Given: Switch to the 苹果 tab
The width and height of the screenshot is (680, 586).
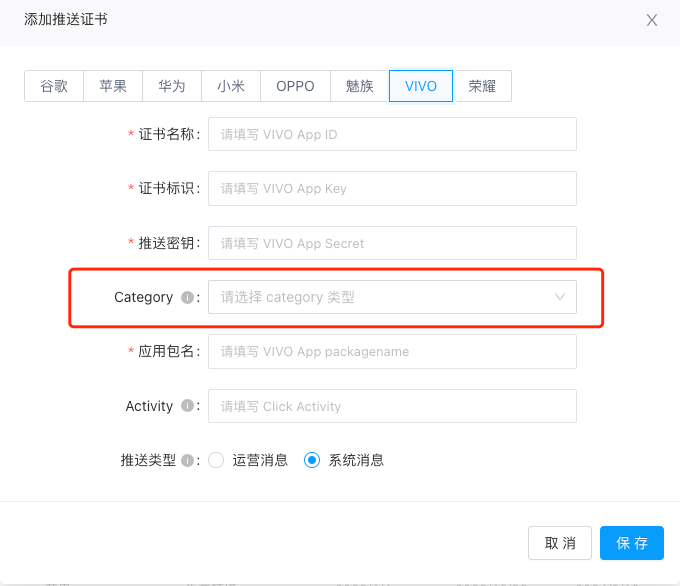Looking at the screenshot, I should click(113, 86).
